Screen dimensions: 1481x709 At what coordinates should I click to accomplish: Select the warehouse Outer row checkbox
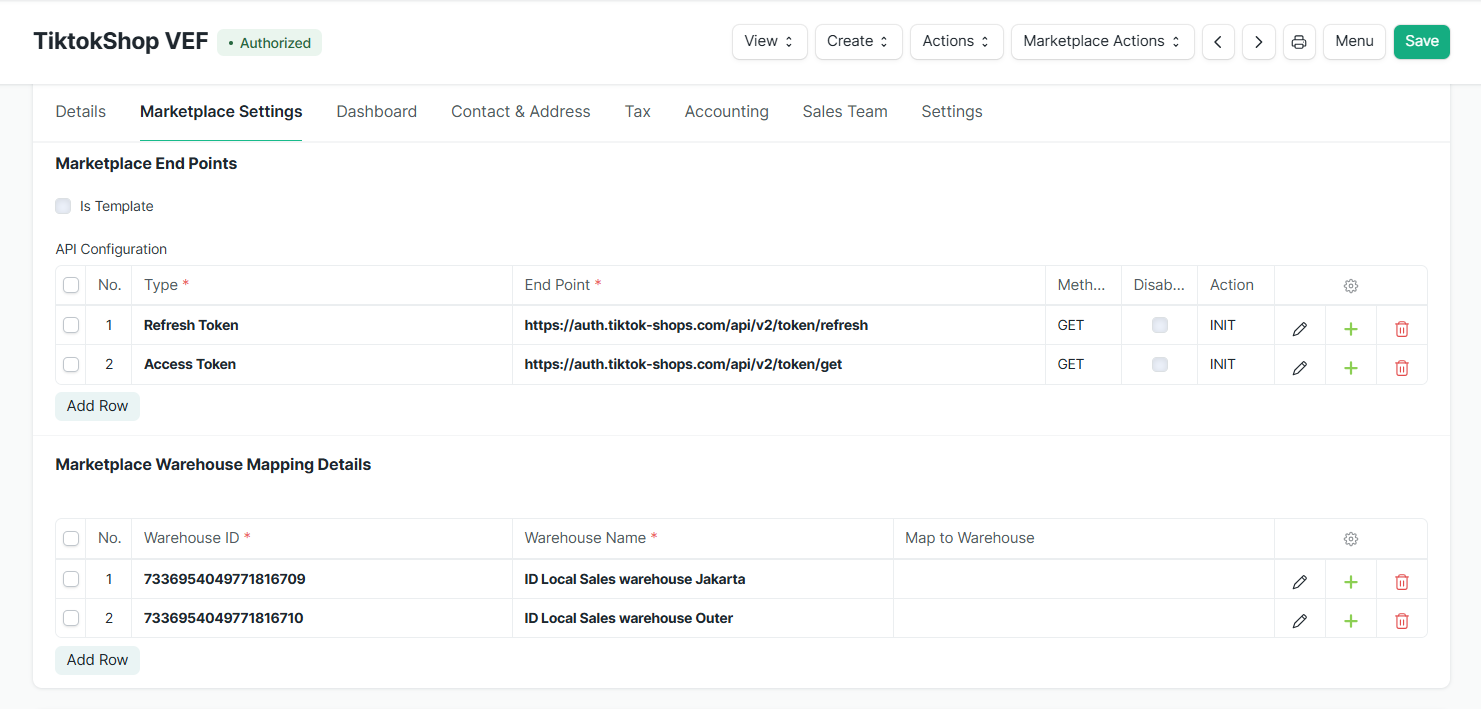71,618
